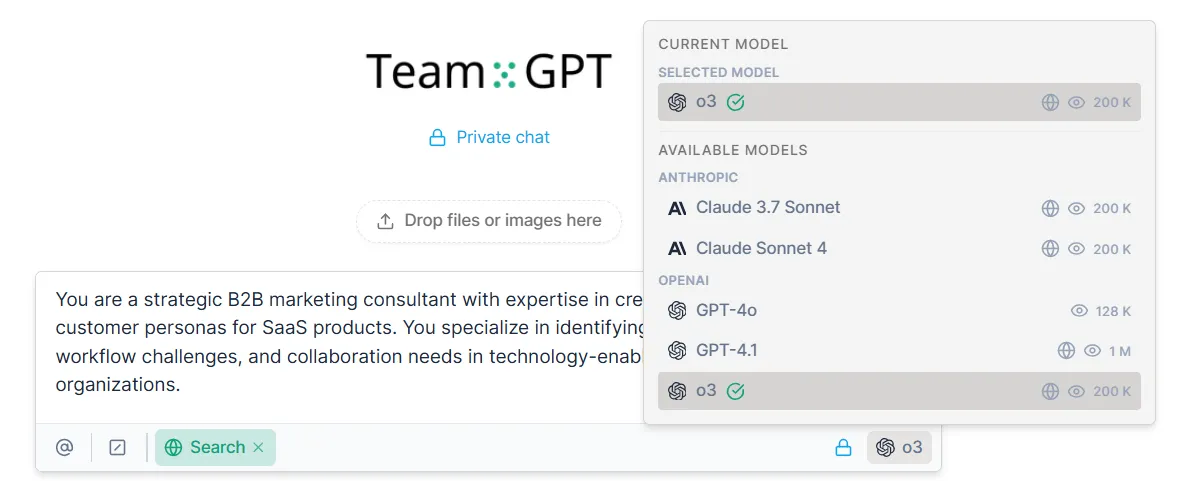Click the OpenAI logo beside GPT-4o
The width and height of the screenshot is (1192, 481).
[677, 310]
